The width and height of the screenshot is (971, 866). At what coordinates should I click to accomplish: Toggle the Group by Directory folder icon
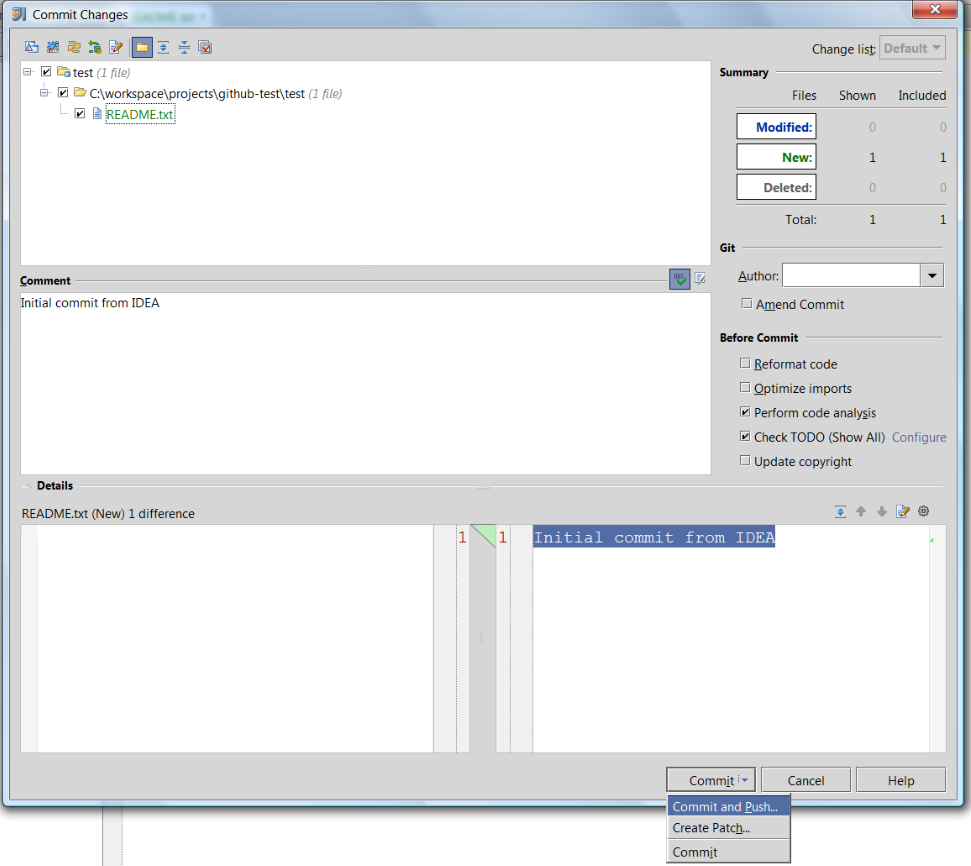point(142,47)
